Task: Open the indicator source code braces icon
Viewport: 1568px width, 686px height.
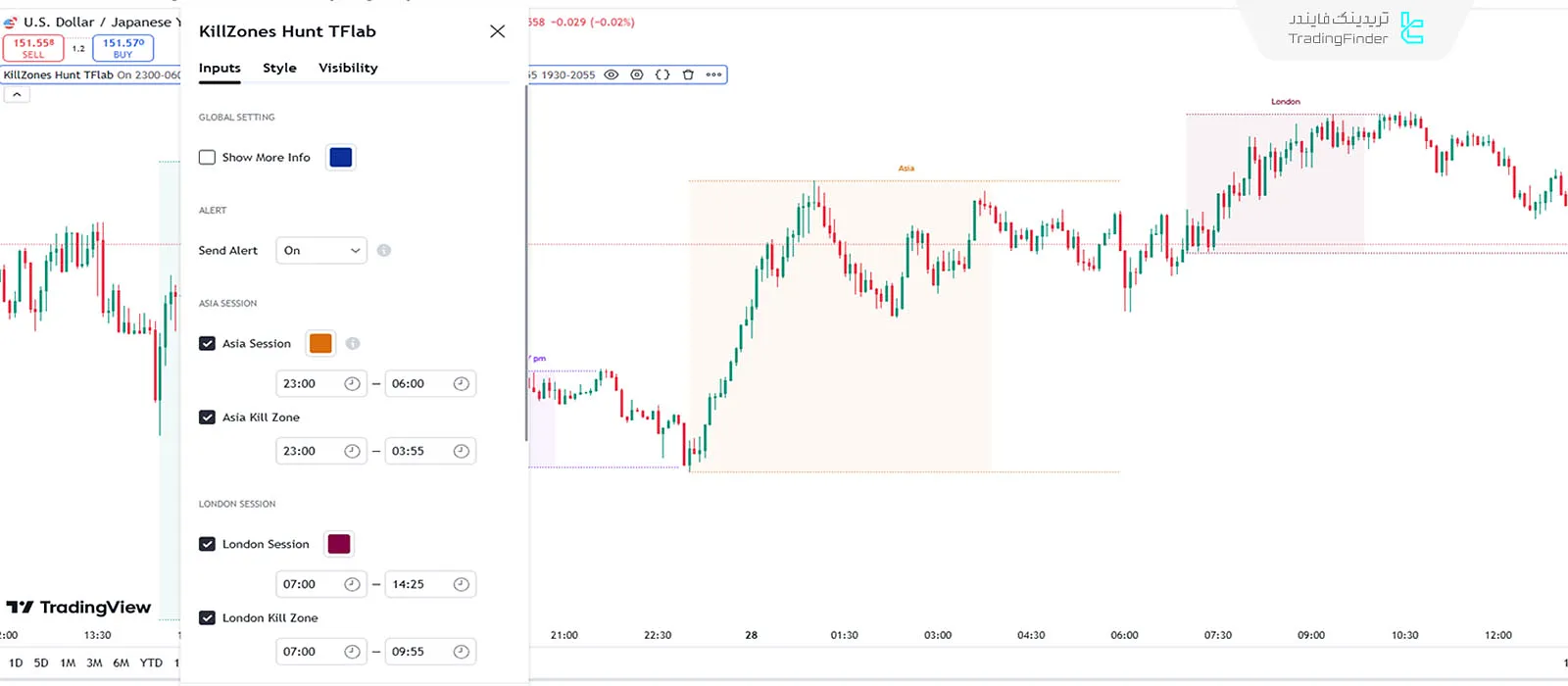Action: pyautogui.click(x=662, y=74)
